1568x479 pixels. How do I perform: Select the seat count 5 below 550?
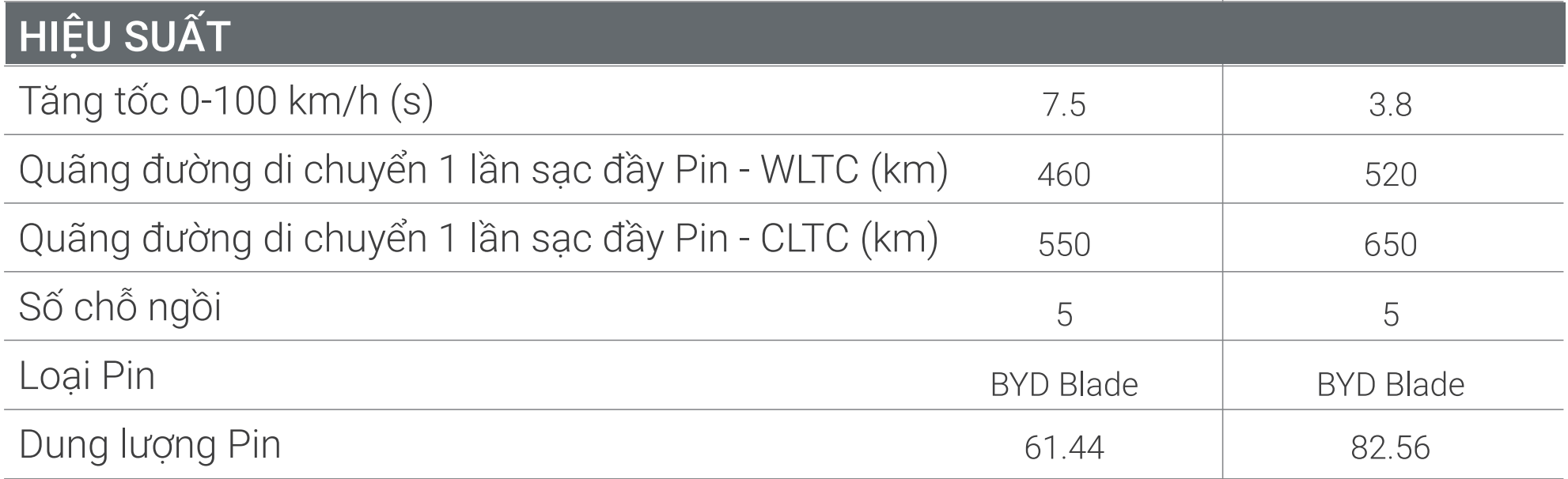coord(1064,315)
